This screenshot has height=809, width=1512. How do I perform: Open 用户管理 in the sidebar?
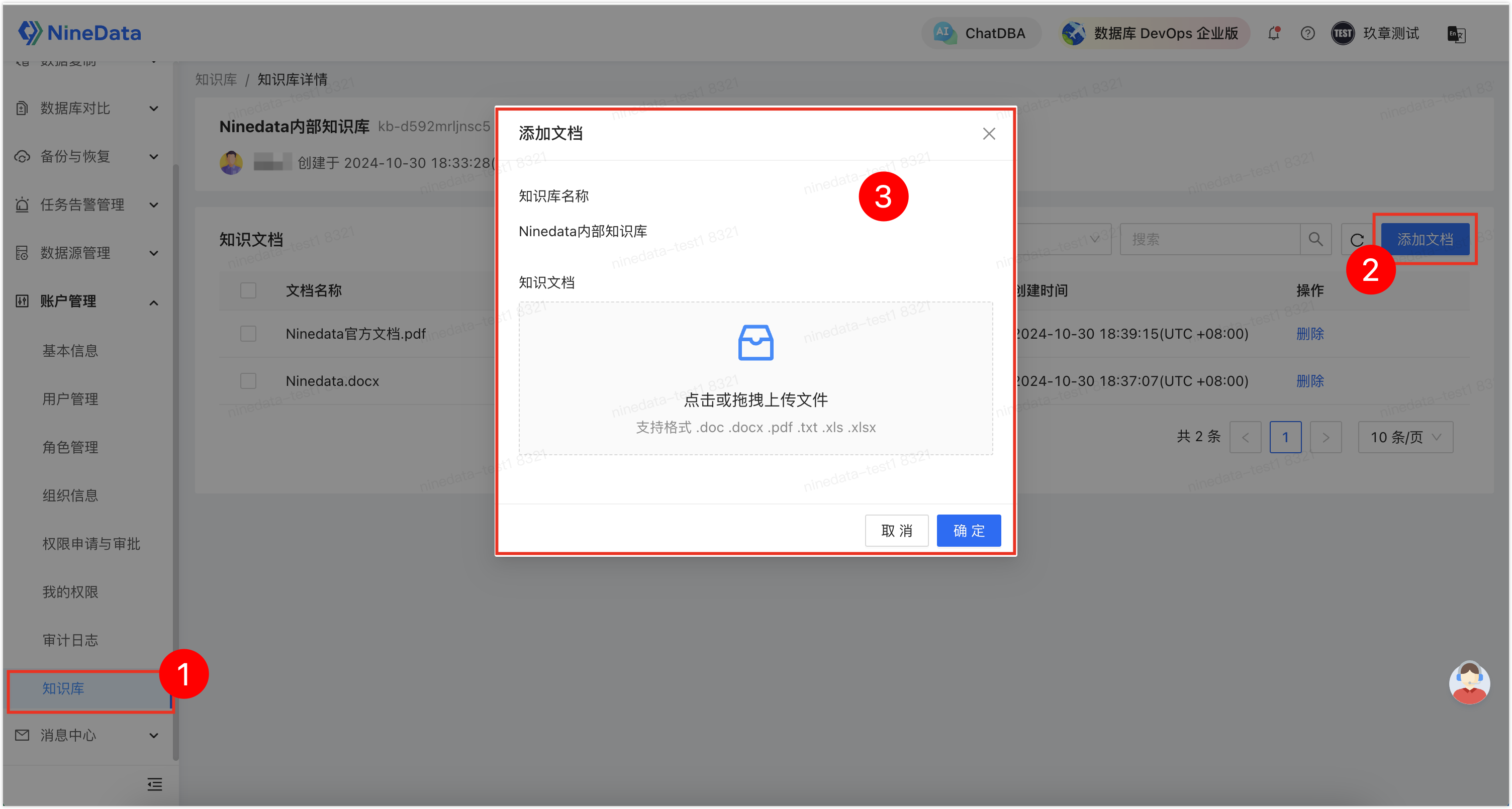tap(70, 399)
